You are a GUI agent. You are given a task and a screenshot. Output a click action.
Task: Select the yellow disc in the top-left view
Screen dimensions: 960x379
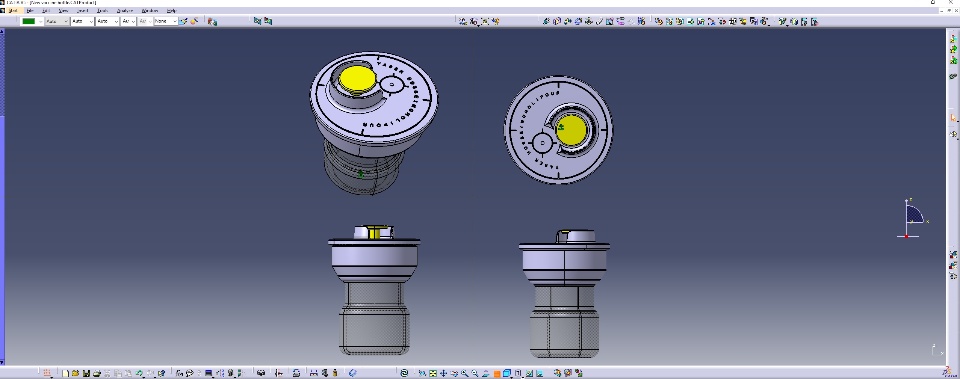point(357,79)
